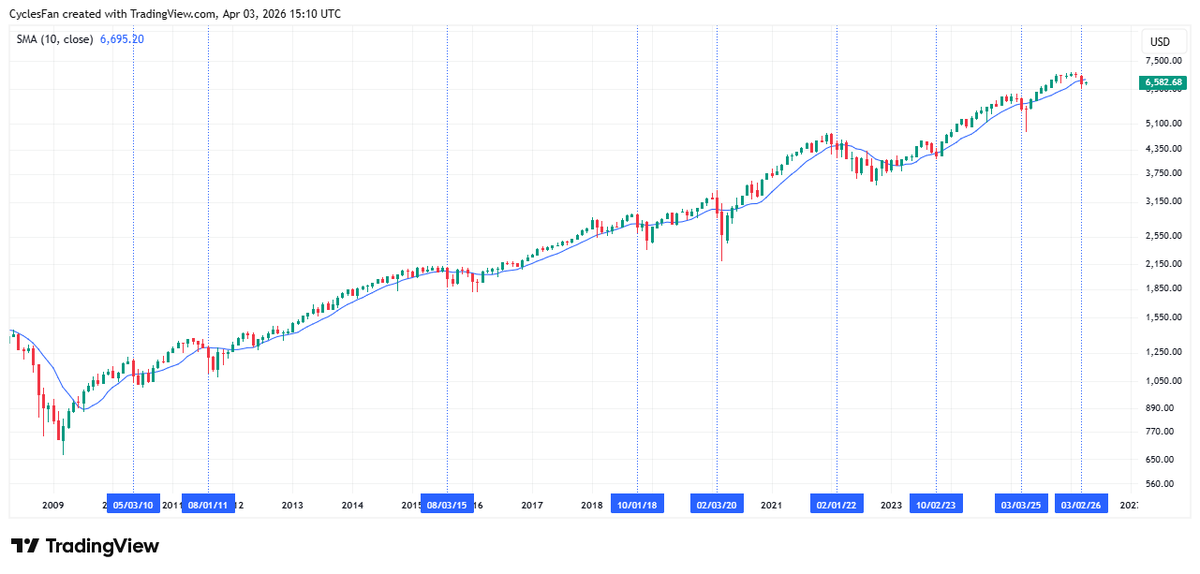This screenshot has width=1200, height=574.
Task: Click the 2009 year label on time axis
Action: pos(53,506)
